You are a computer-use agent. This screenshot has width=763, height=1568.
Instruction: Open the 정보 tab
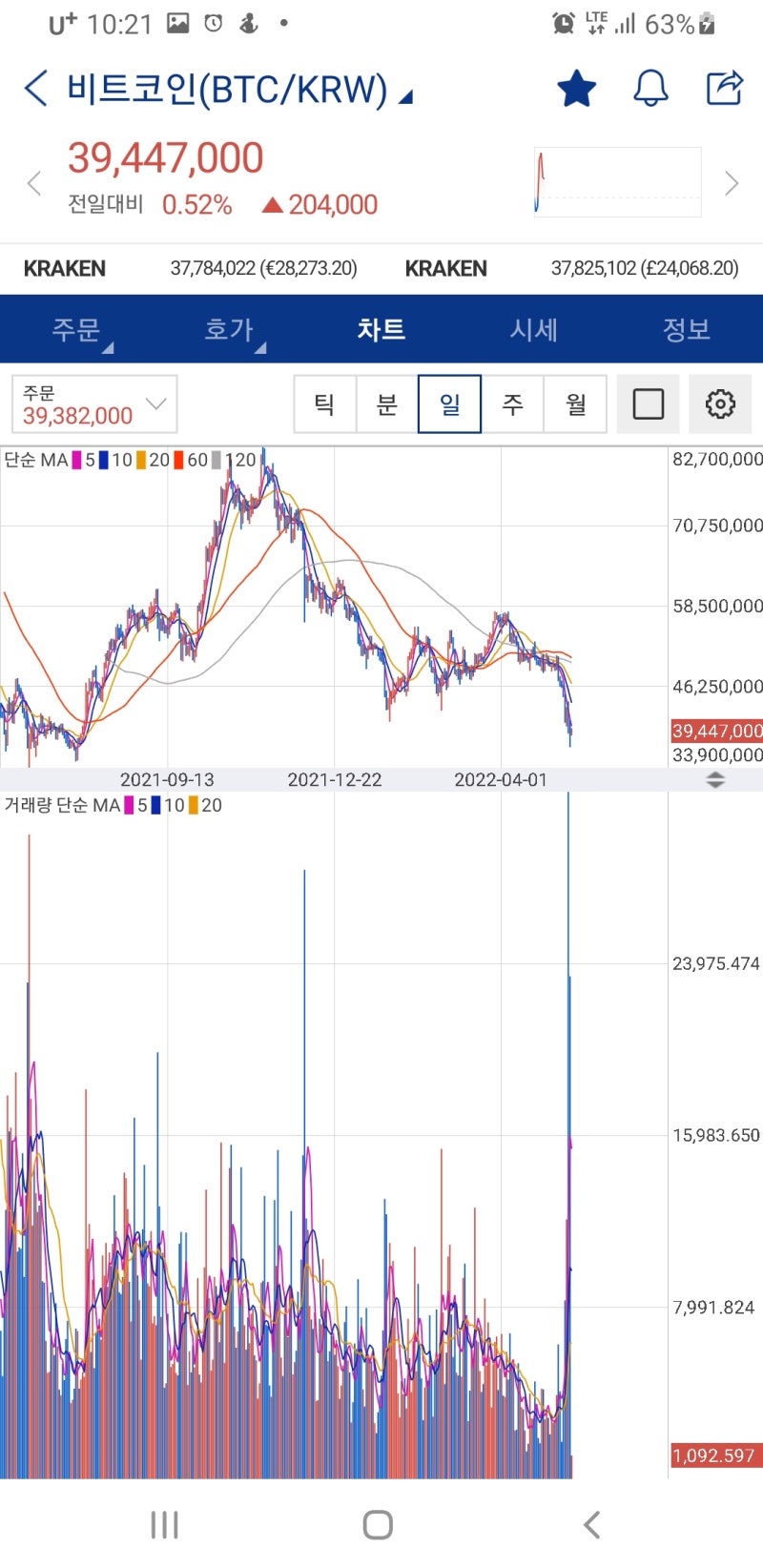[687, 329]
